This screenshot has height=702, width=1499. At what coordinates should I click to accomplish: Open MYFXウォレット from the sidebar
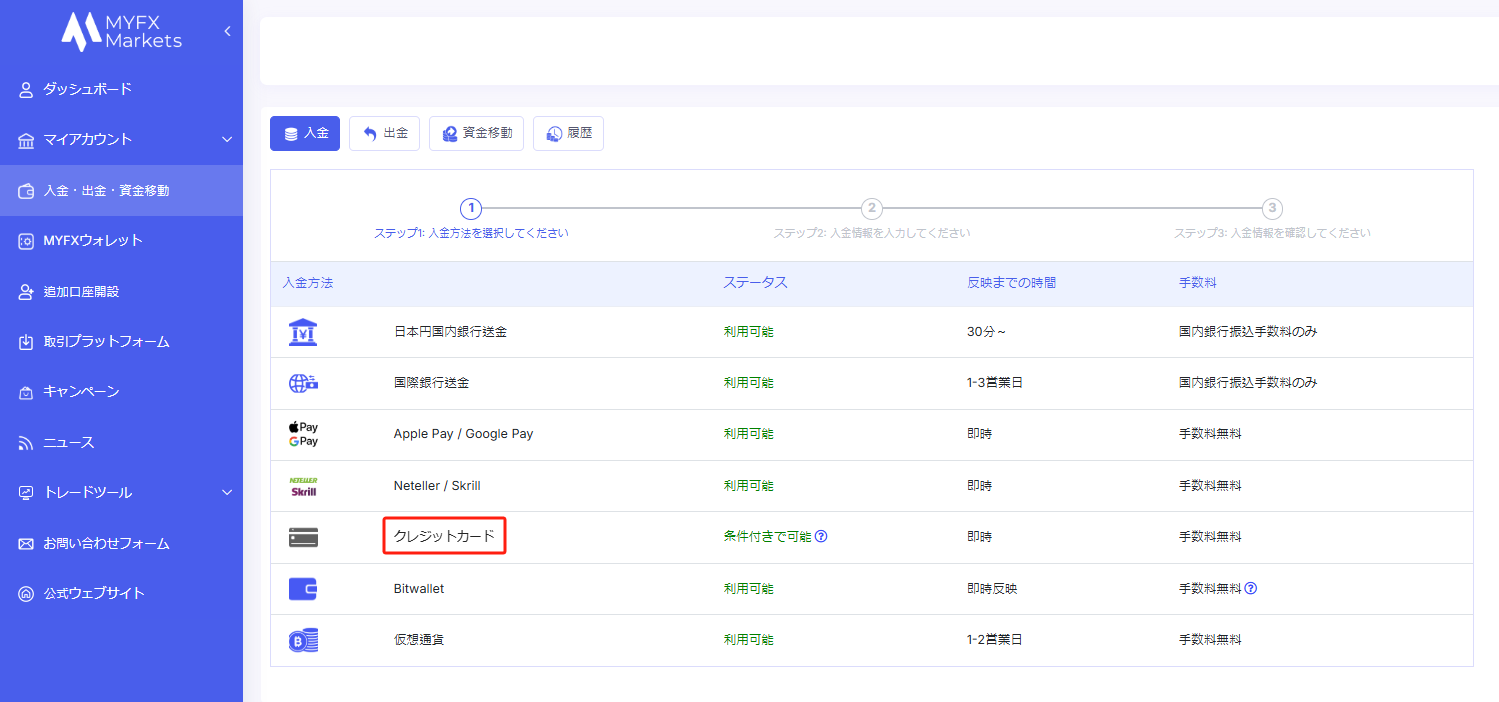92,240
